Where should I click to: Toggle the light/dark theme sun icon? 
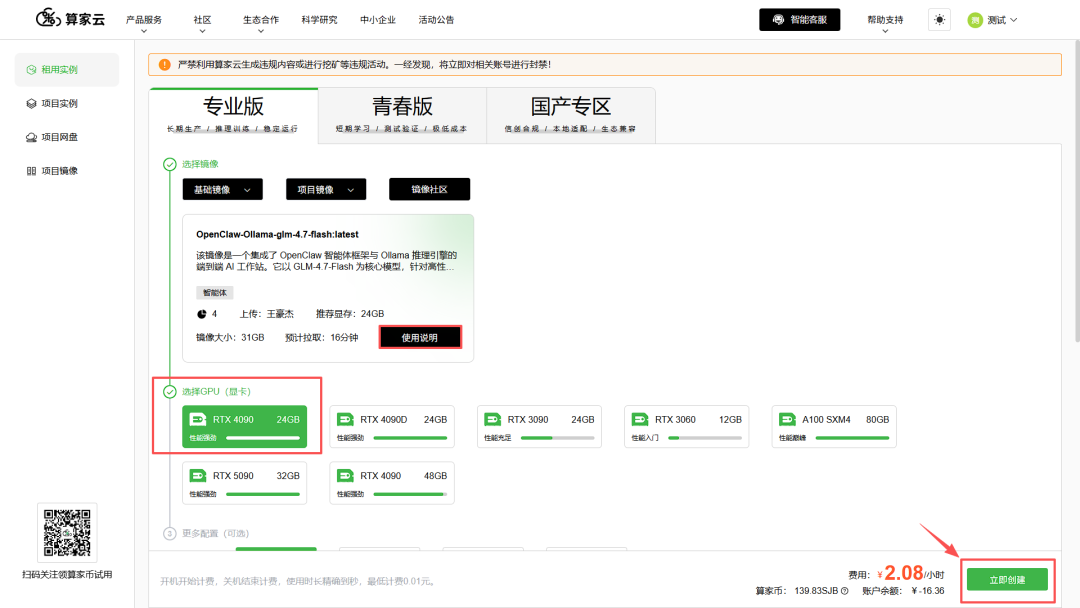click(939, 20)
